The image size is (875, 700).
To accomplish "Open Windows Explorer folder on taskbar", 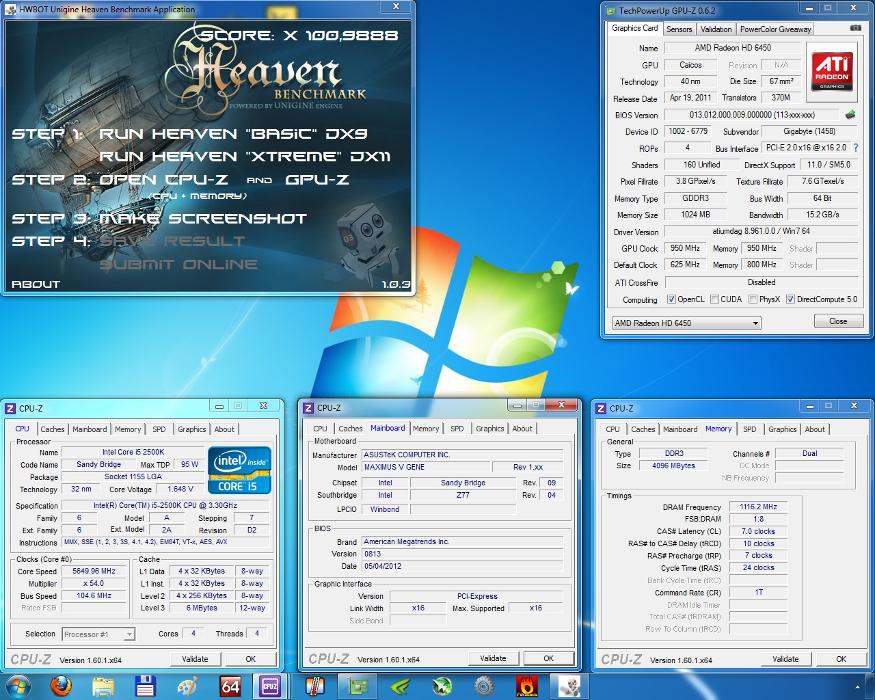I will coord(103,687).
